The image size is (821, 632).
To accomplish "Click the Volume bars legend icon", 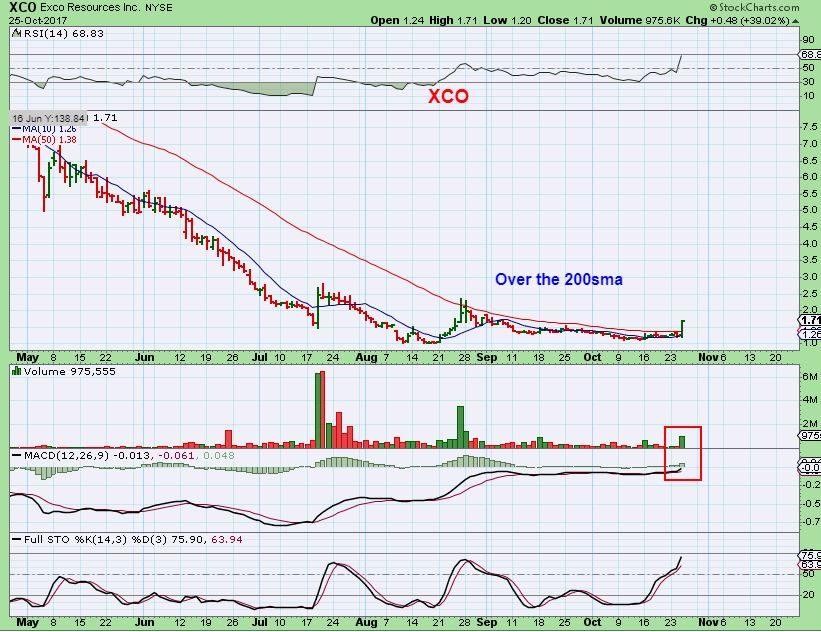I will [x=16, y=371].
